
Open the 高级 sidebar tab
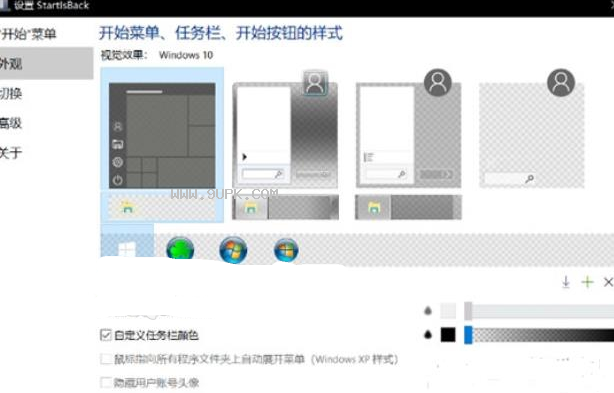(11, 123)
